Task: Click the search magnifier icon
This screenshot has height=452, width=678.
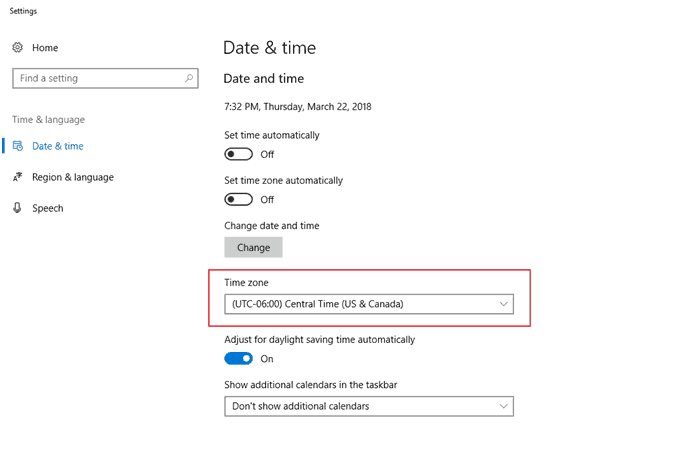Action: point(189,78)
